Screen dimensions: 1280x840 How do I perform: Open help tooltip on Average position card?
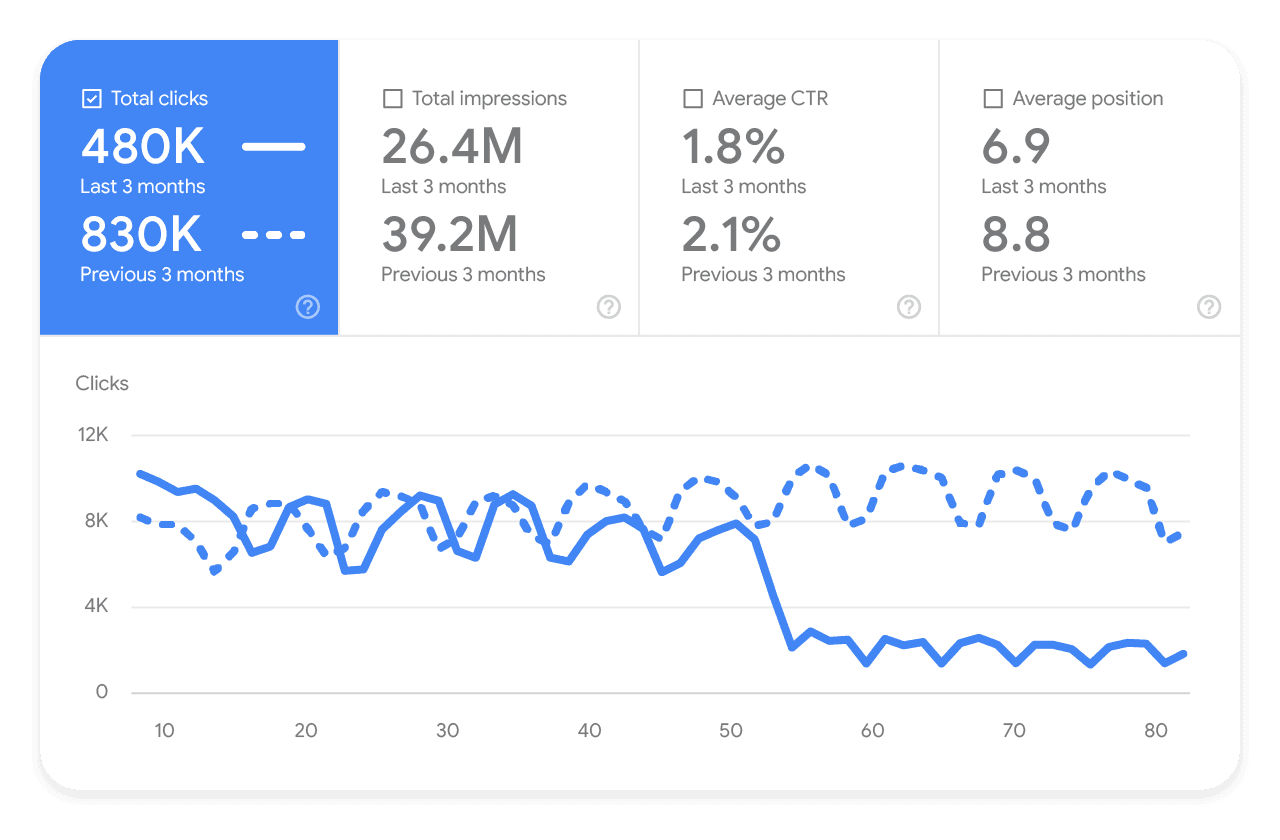coord(1209,307)
